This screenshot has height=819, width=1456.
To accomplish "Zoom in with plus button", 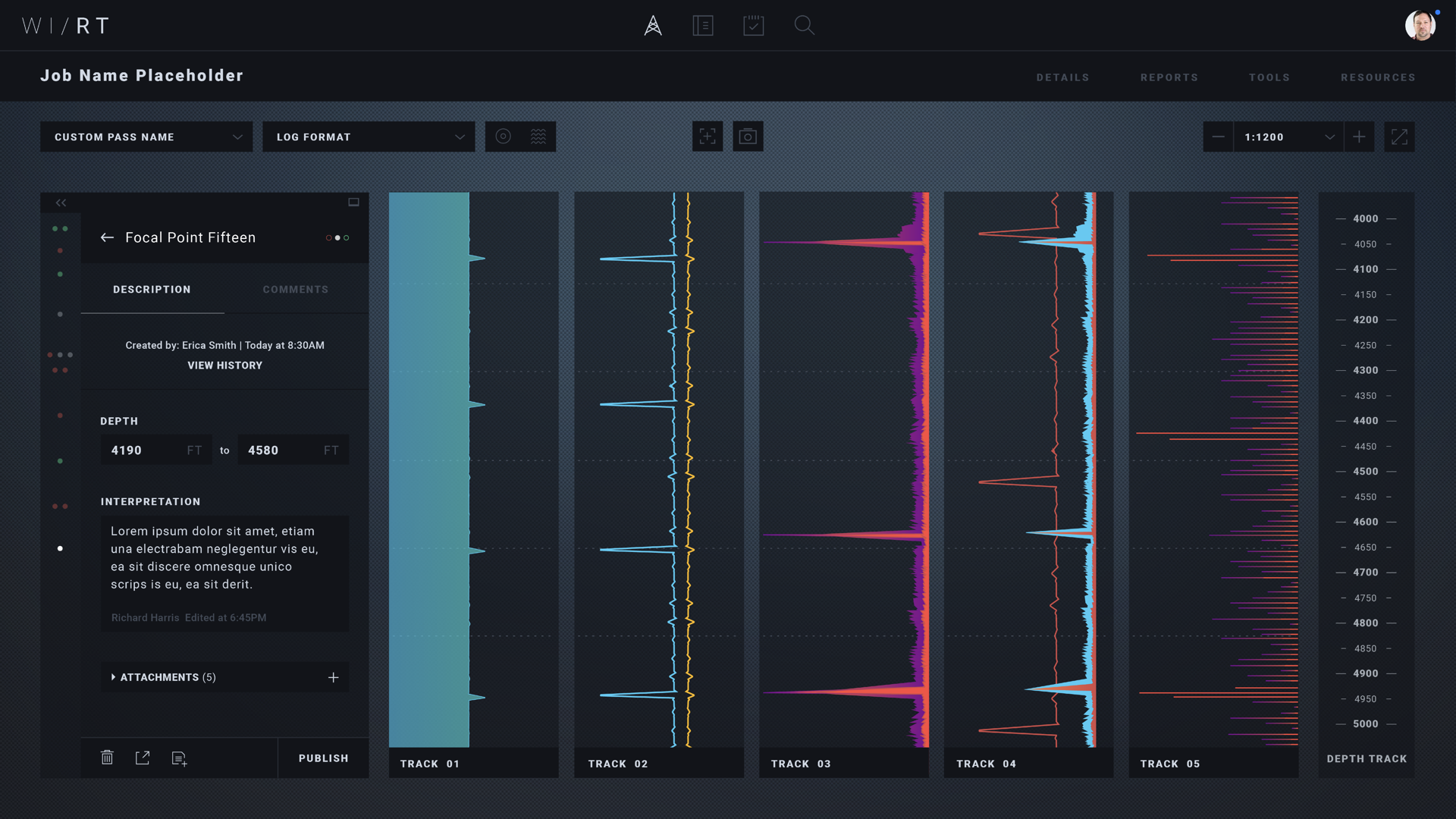I will tap(1359, 137).
